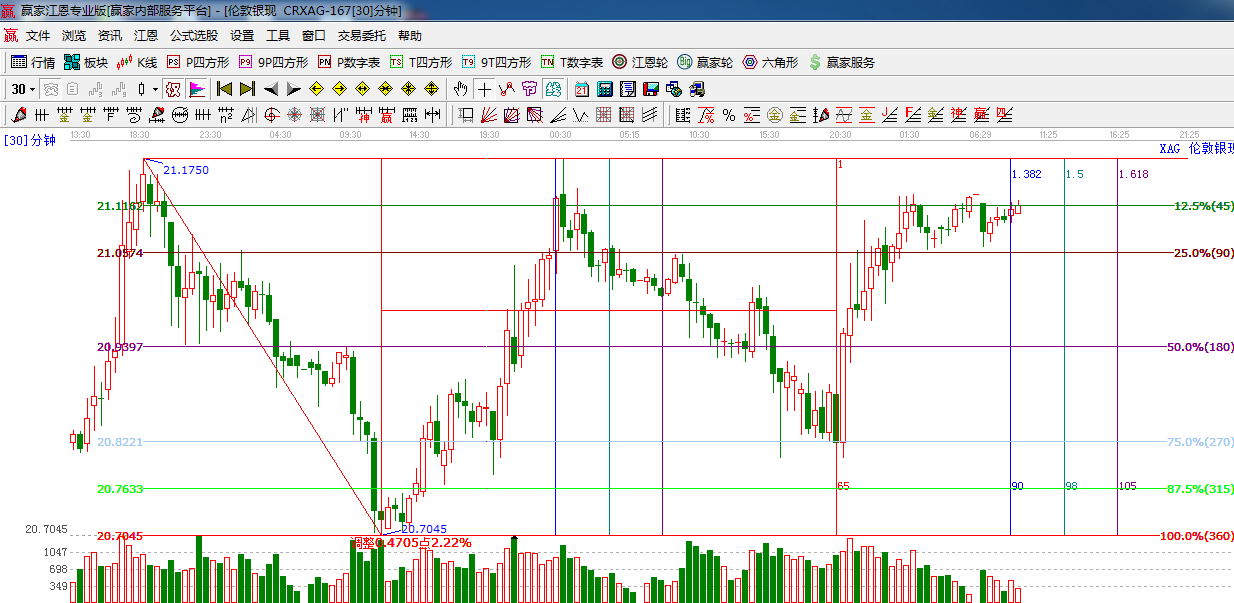The image size is (1234, 603).
Task: Open the candlestick style dropdown arrow
Action: [x=155, y=89]
